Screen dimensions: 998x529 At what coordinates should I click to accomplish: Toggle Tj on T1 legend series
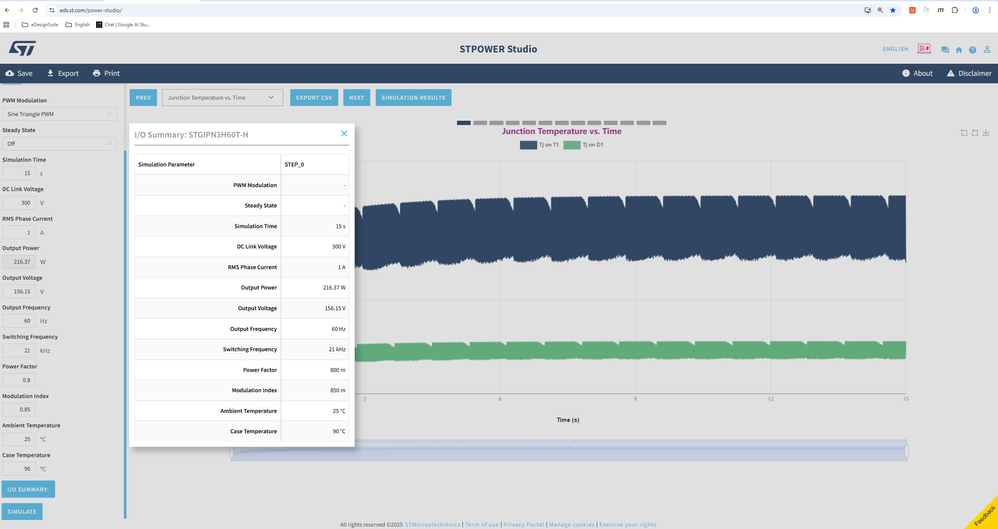pos(539,145)
